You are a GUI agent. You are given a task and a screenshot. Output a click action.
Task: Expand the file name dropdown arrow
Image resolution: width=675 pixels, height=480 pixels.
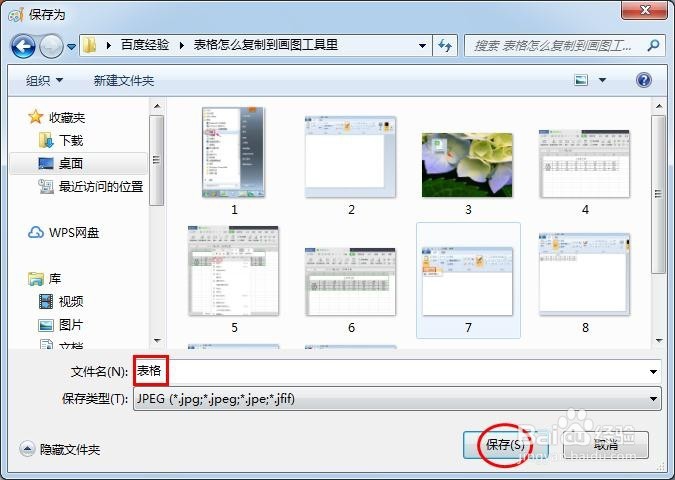(653, 372)
